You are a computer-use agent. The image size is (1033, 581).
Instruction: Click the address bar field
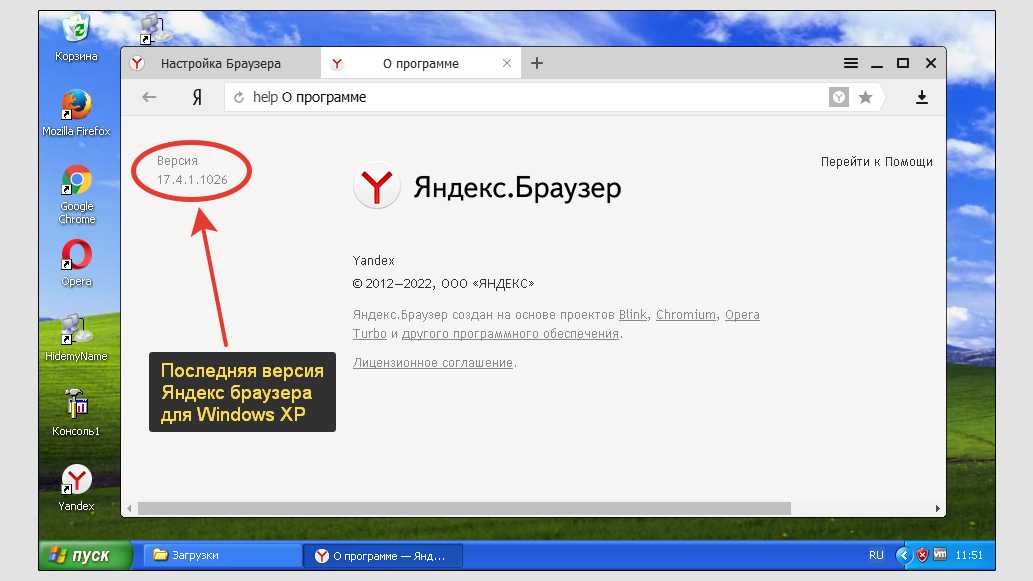pos(530,97)
